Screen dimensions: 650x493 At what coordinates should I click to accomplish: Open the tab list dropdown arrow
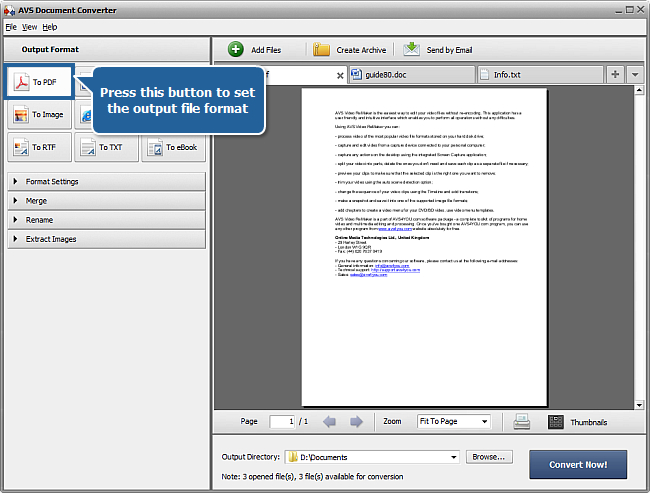pyautogui.click(x=635, y=75)
